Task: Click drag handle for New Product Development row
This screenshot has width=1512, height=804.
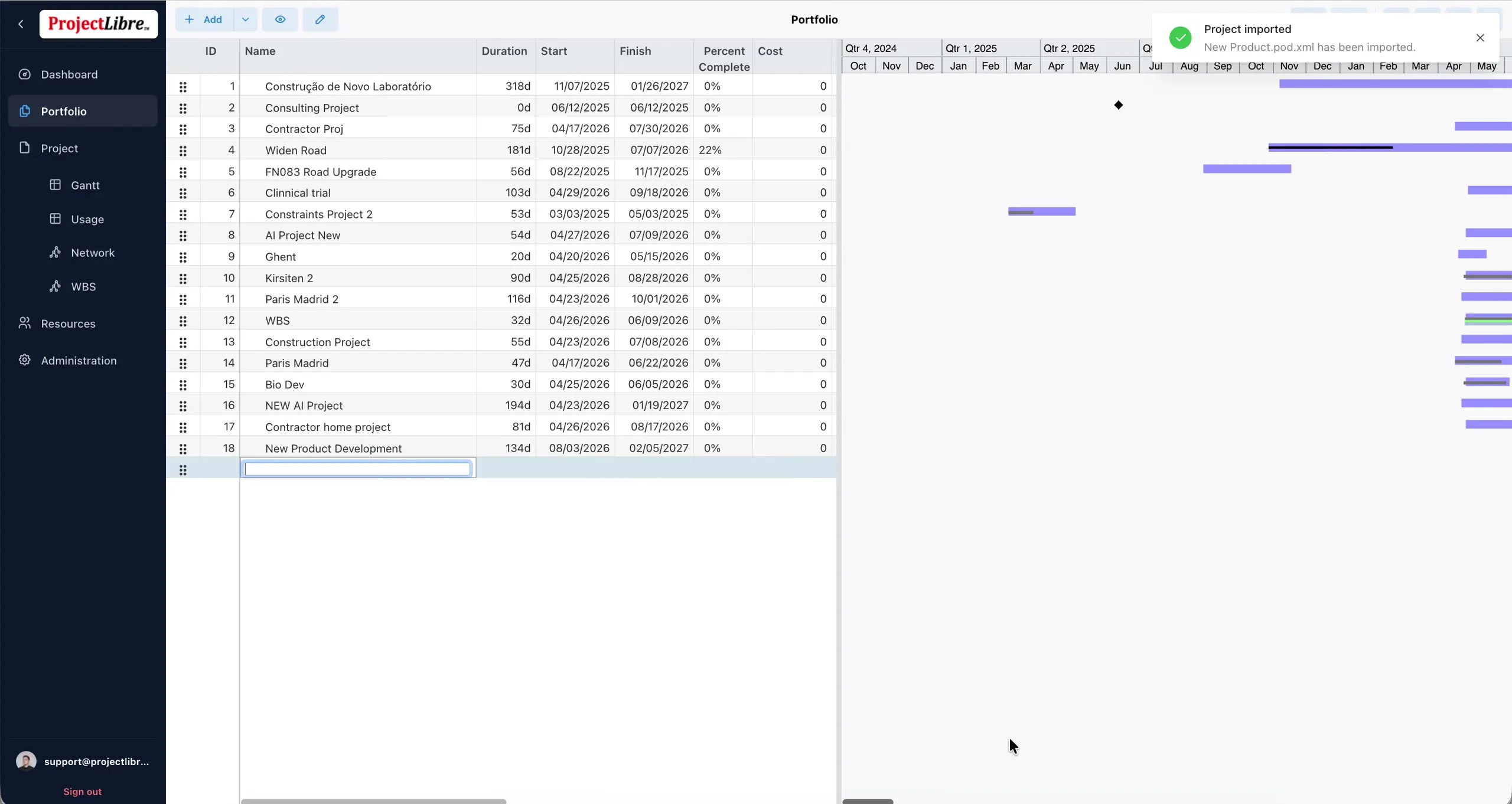Action: click(183, 449)
